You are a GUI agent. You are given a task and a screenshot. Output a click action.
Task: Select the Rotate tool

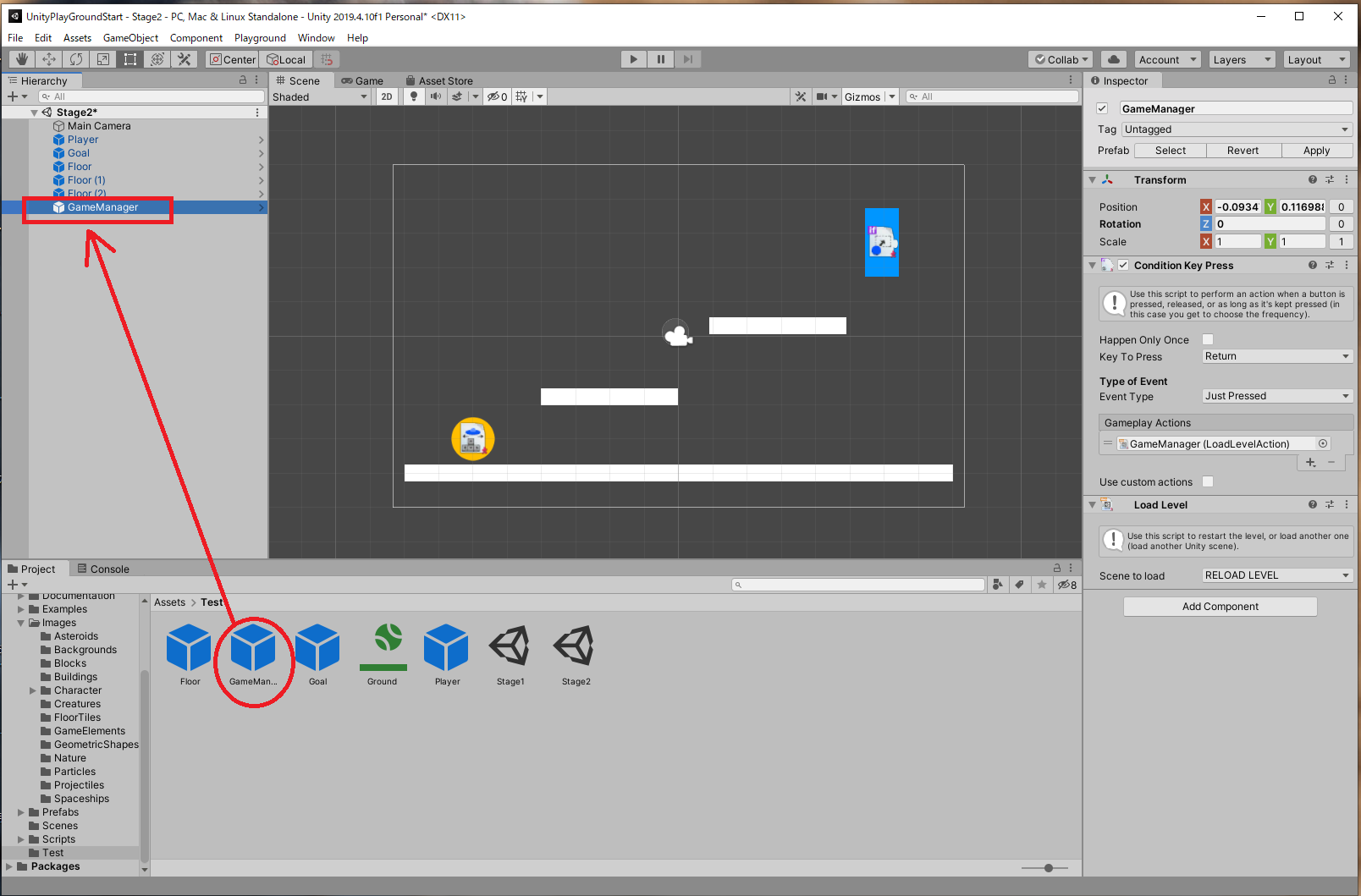[x=76, y=59]
